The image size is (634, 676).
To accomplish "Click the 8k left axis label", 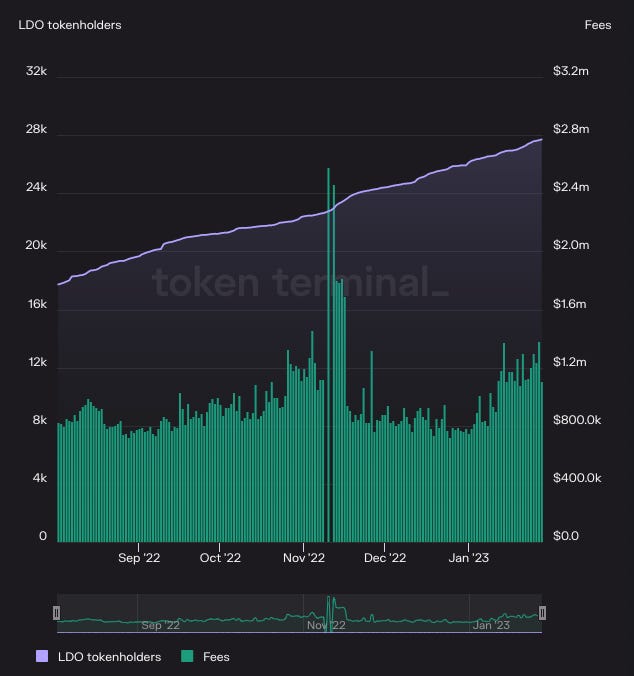I will (40, 420).
